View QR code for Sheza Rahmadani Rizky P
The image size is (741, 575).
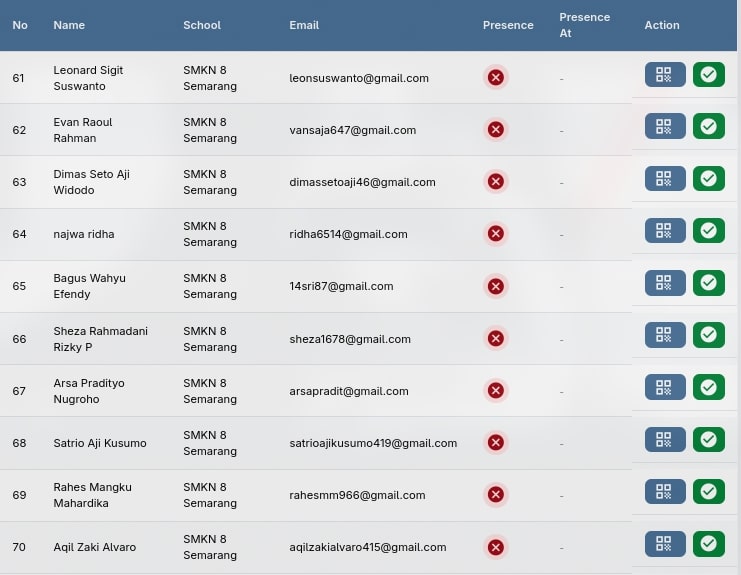[665, 335]
